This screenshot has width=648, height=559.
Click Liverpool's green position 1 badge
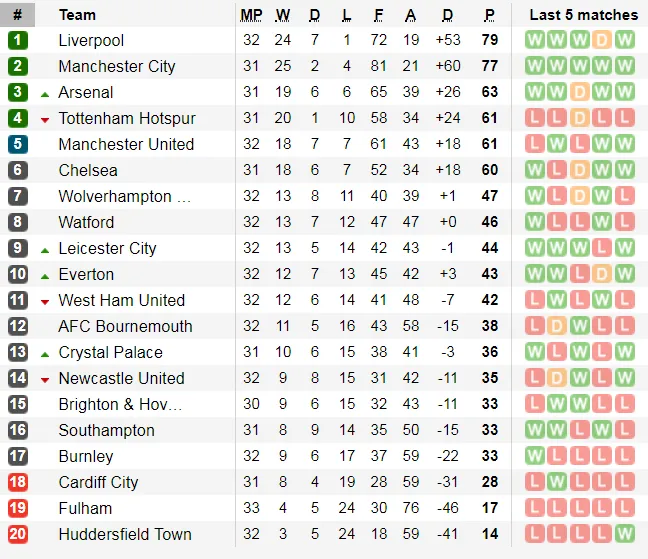[17, 41]
